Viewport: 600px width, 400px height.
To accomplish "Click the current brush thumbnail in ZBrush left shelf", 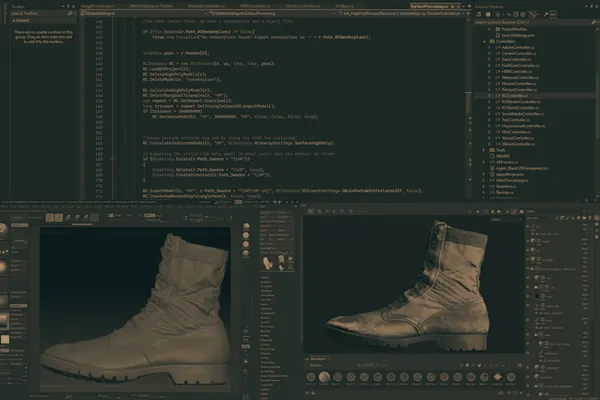I will [x=3, y=229].
